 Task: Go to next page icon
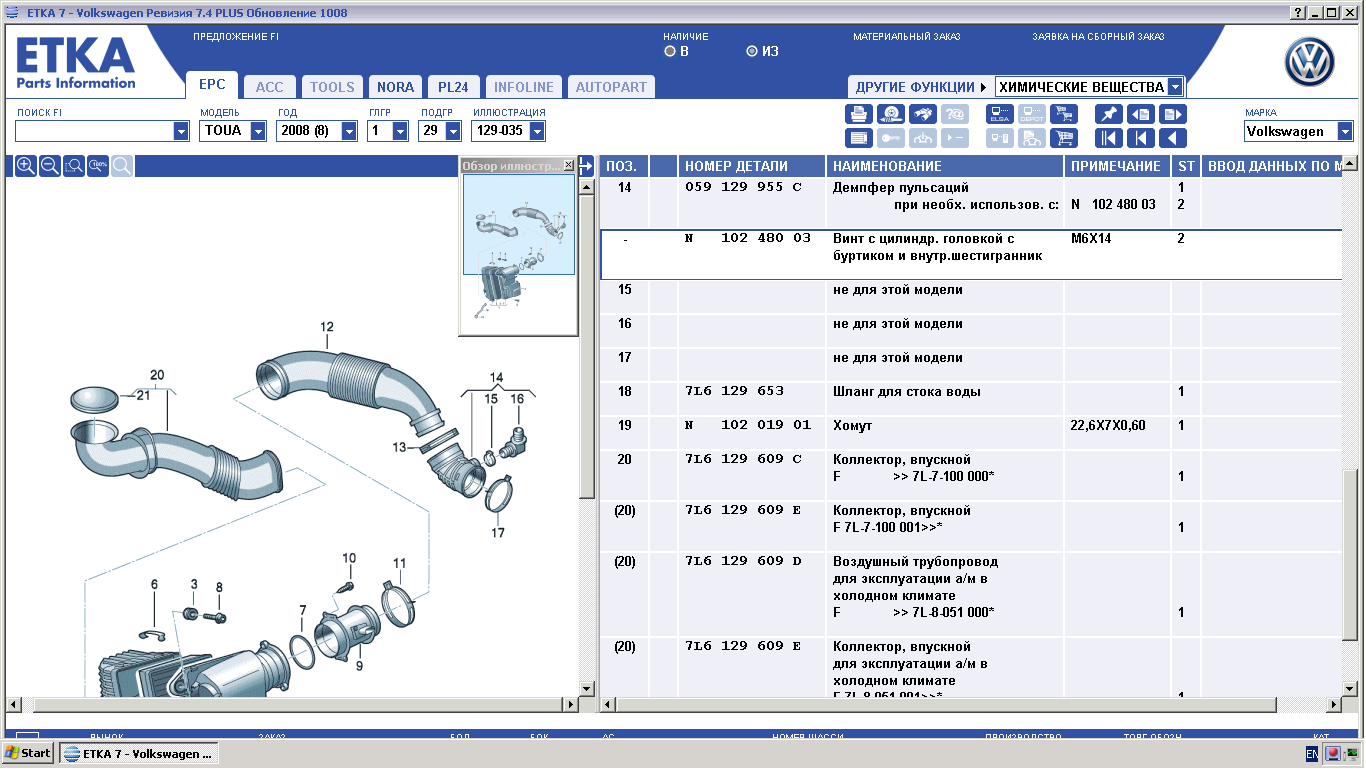pyautogui.click(x=1173, y=114)
